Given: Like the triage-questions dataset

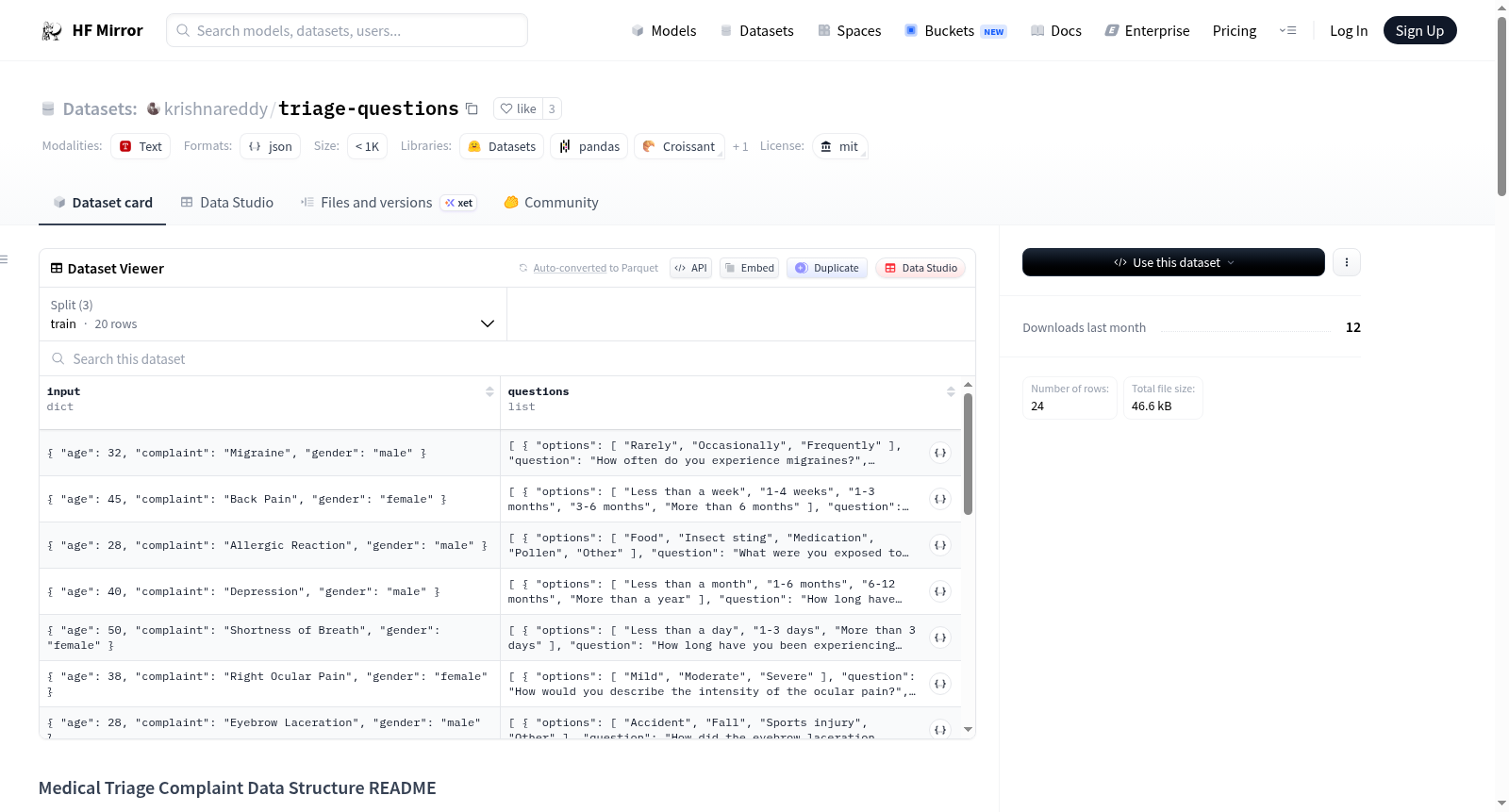Looking at the screenshot, I should tap(518, 108).
